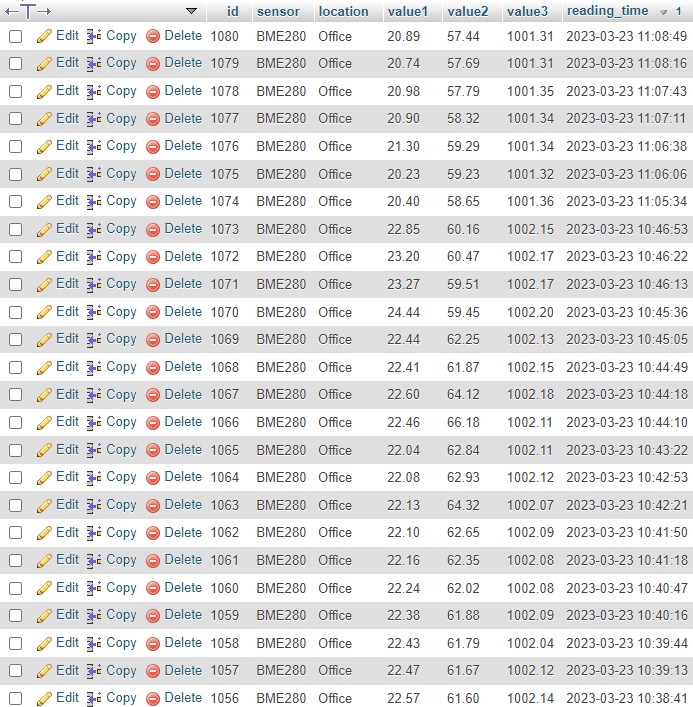Click the Copy icon for row 1077
Viewport: 693px width, 707px height.
[x=94, y=118]
